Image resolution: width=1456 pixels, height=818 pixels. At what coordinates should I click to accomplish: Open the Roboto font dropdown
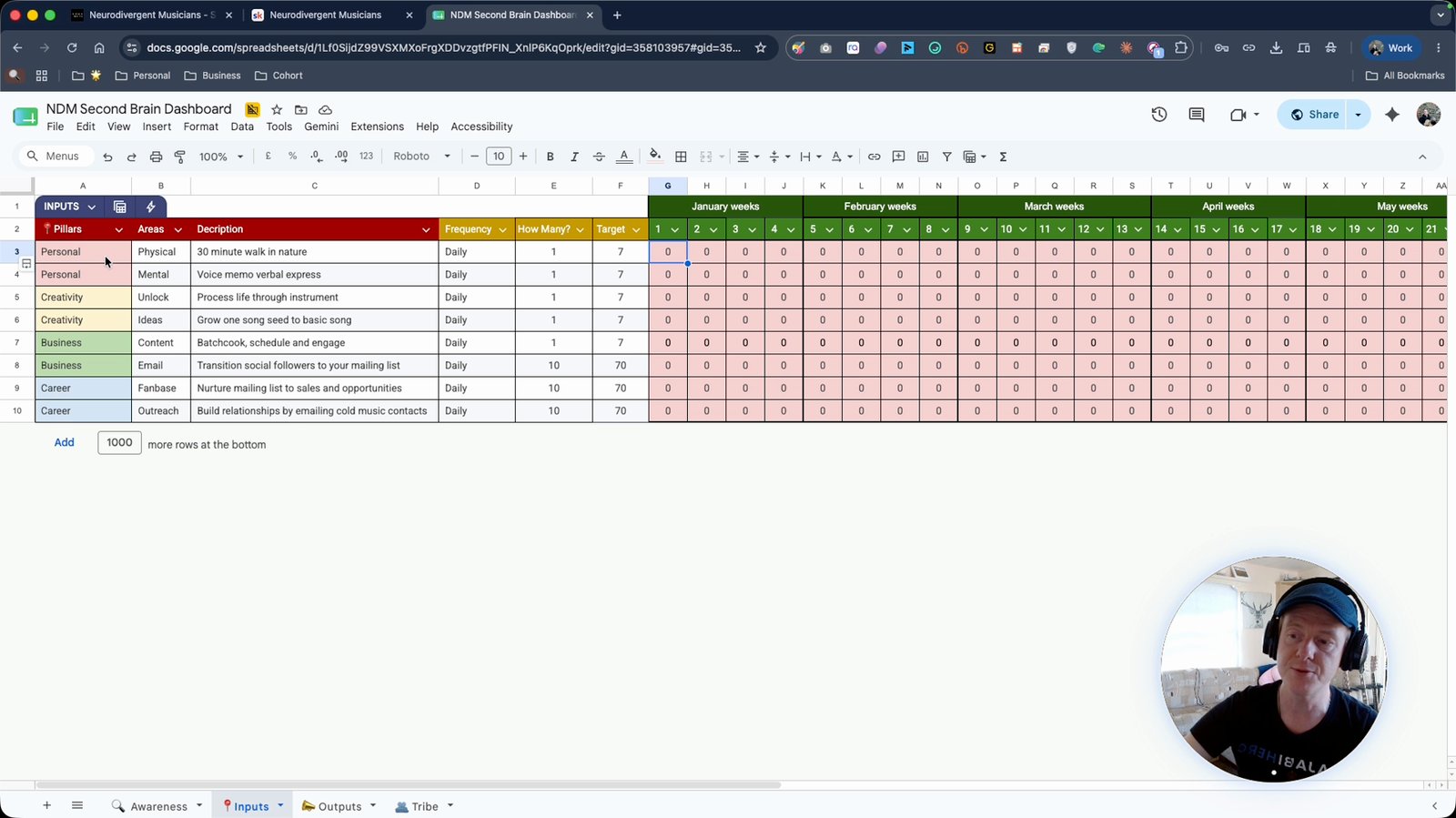point(422,157)
